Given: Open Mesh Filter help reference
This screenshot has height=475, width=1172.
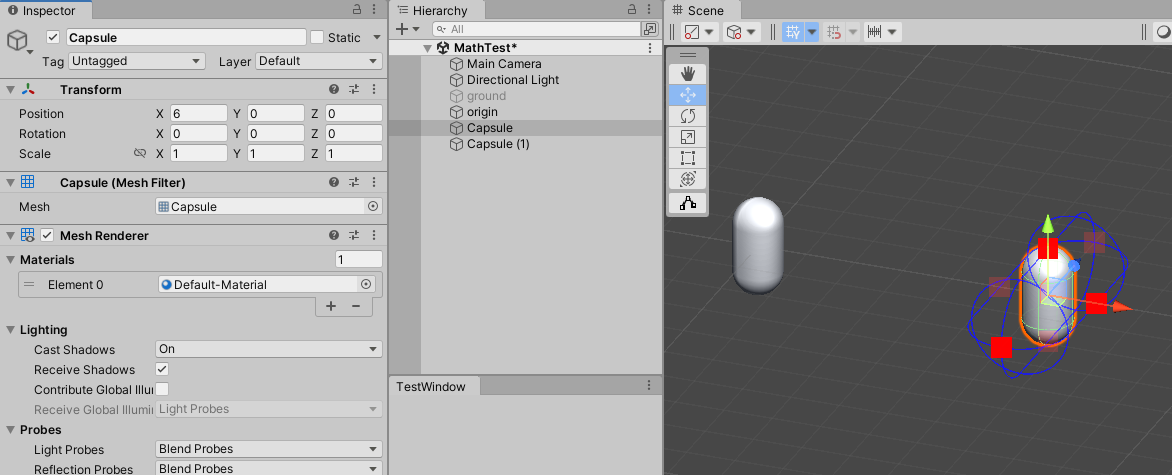Looking at the screenshot, I should [334, 183].
